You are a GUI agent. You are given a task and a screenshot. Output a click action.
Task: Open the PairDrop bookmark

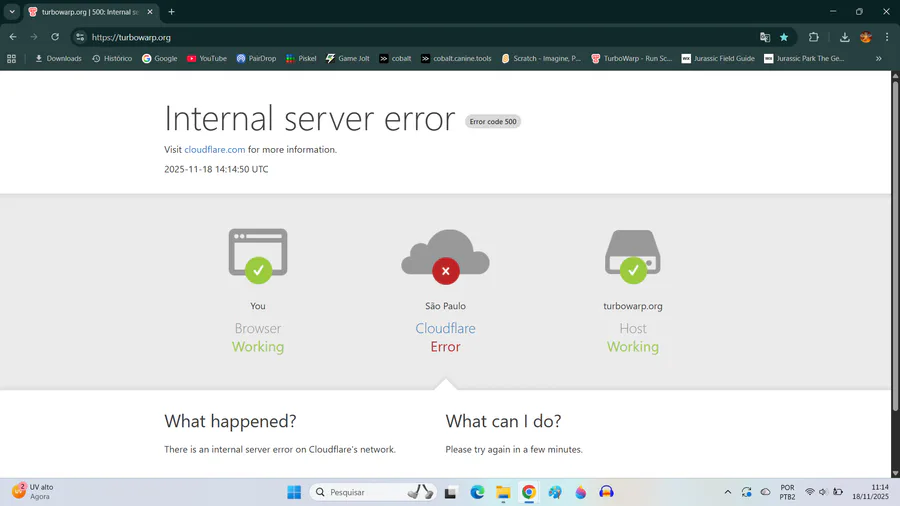click(257, 59)
